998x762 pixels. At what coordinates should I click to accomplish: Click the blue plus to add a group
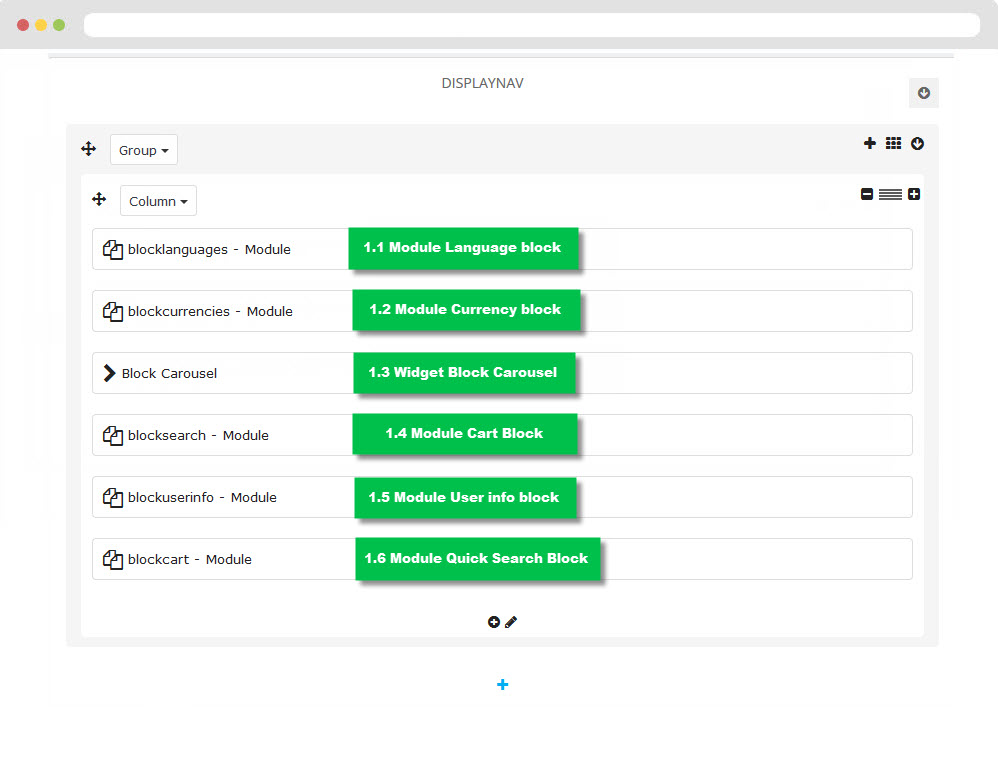point(502,684)
